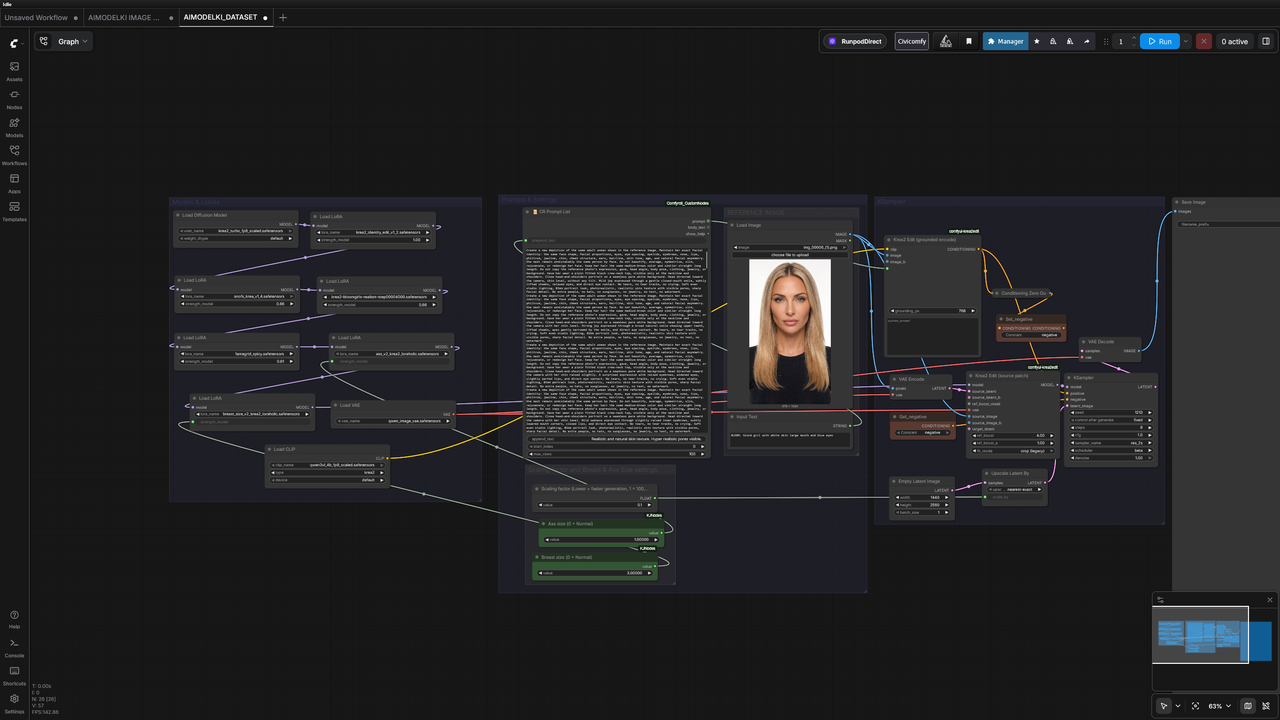Click the share arrow icon in toolbar
The image size is (1280, 720).
1087,41
